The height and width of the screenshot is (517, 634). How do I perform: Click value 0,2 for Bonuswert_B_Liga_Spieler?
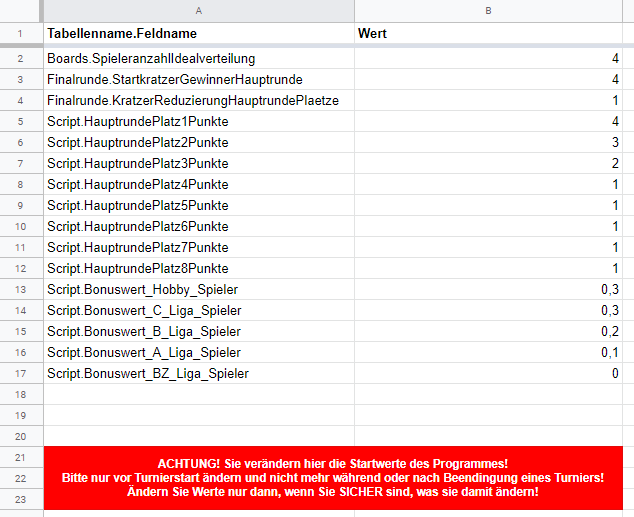(488, 332)
